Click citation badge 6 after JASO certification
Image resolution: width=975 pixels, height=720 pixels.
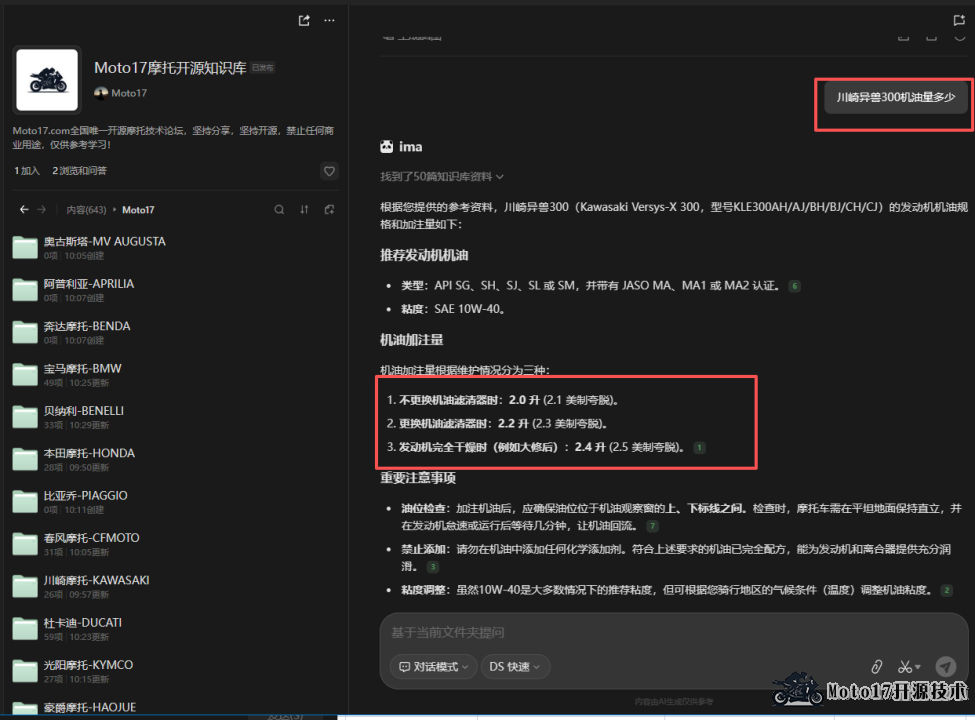coord(795,286)
